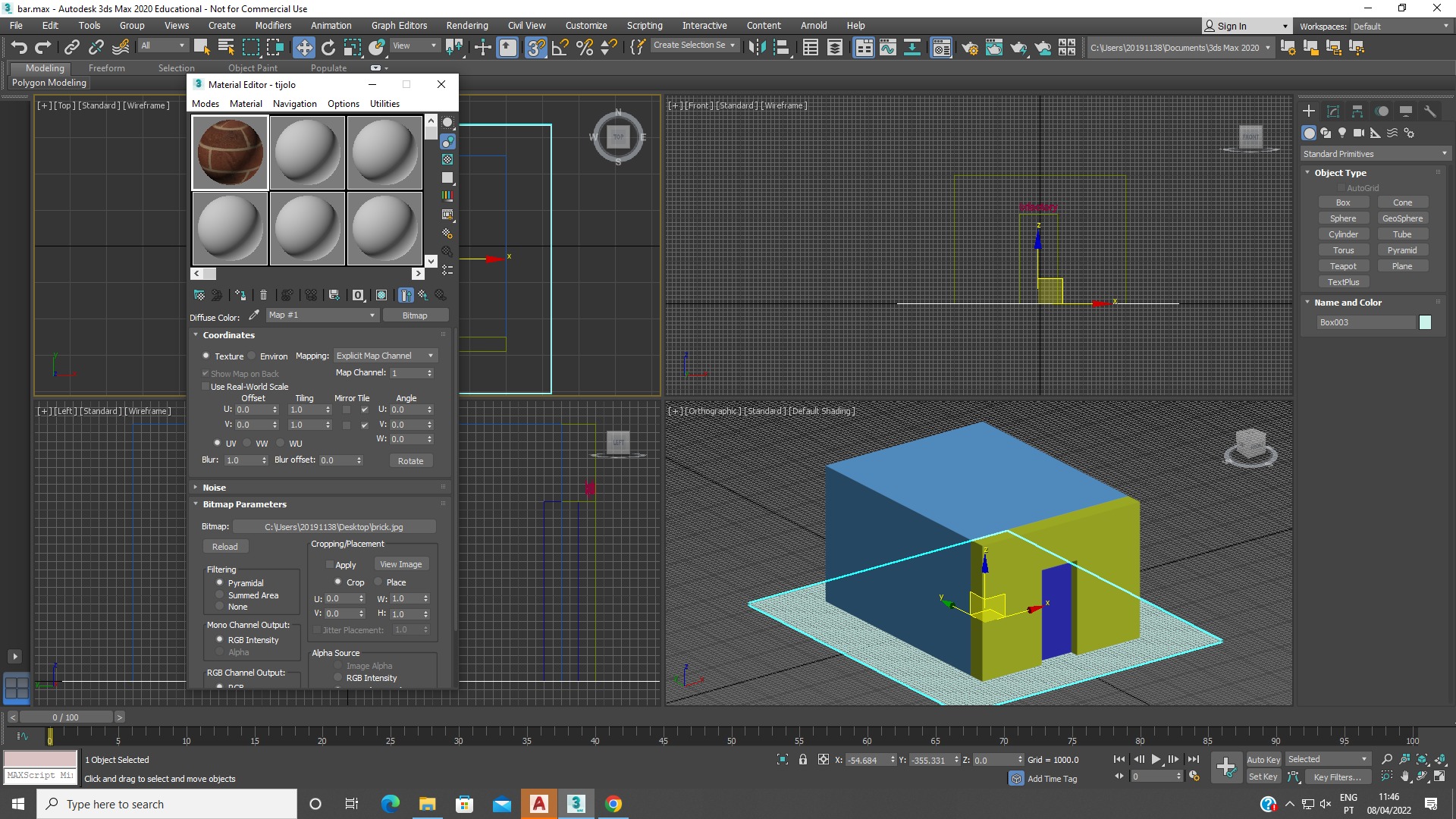Click the Bitmap type button
The image size is (1456, 819).
[x=415, y=315]
